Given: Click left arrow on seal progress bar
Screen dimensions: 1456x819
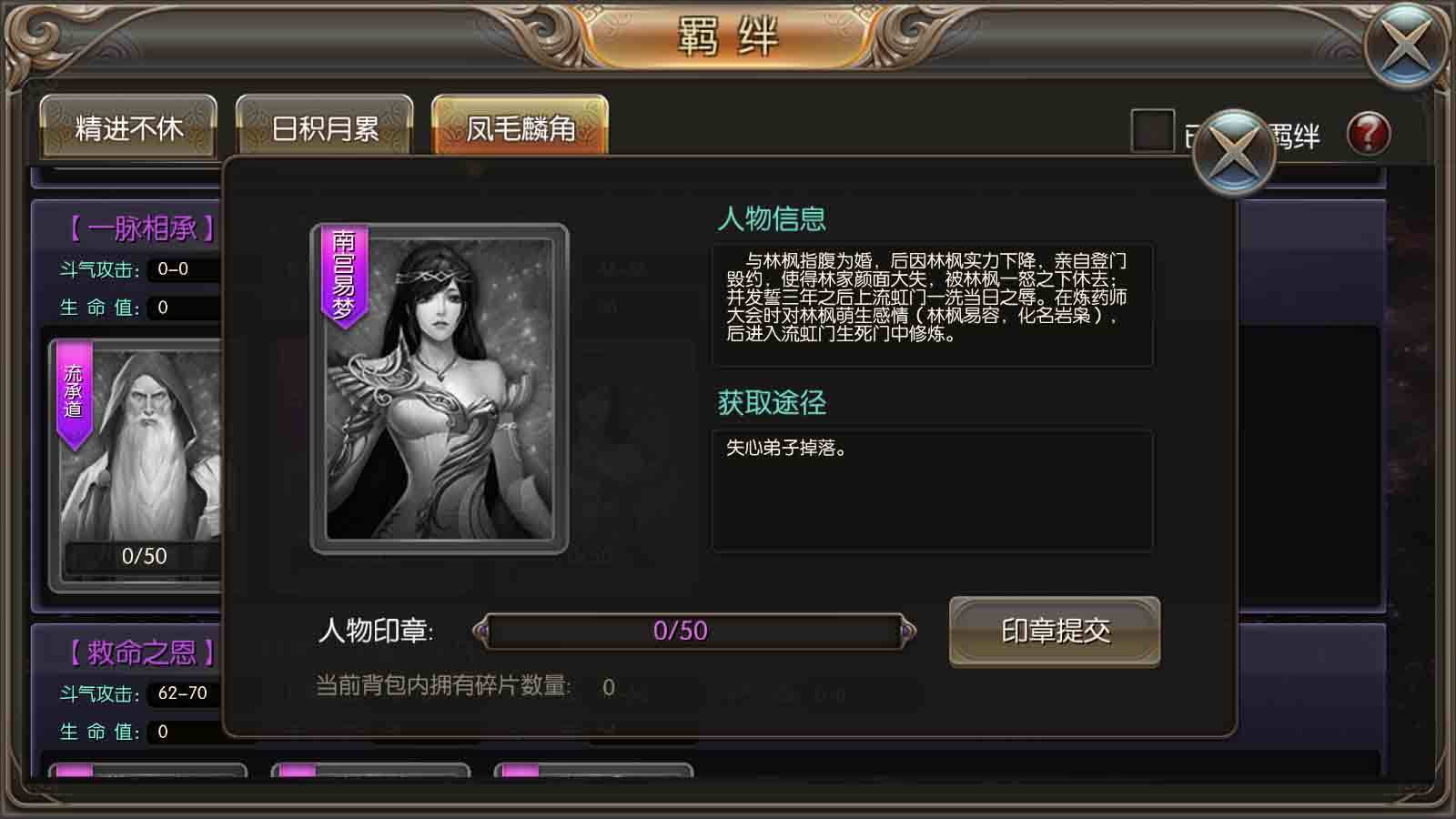Looking at the screenshot, I should 481,631.
